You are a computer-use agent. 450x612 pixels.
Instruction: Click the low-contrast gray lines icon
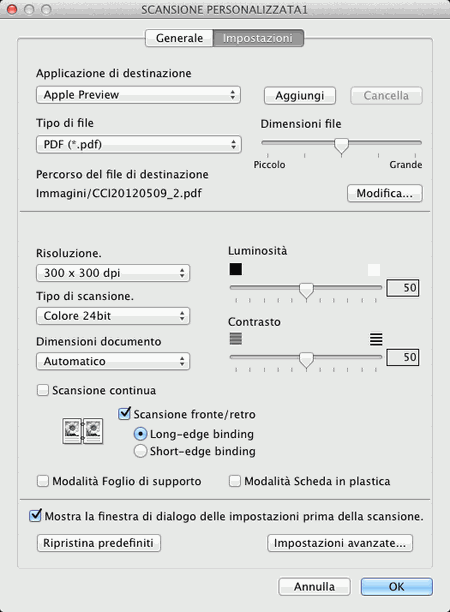[236, 339]
